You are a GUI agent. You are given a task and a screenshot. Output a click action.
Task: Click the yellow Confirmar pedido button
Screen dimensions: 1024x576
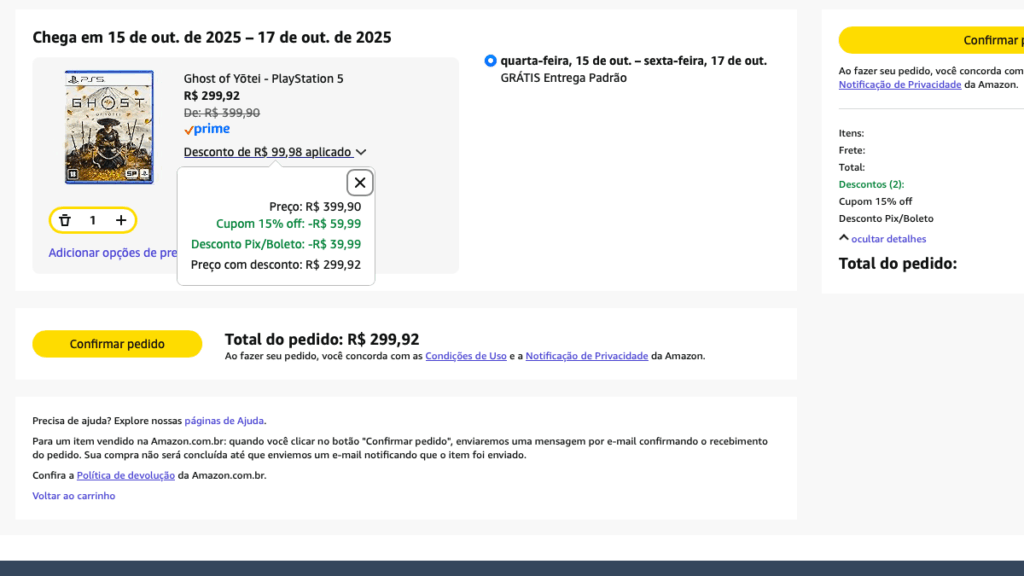118,344
